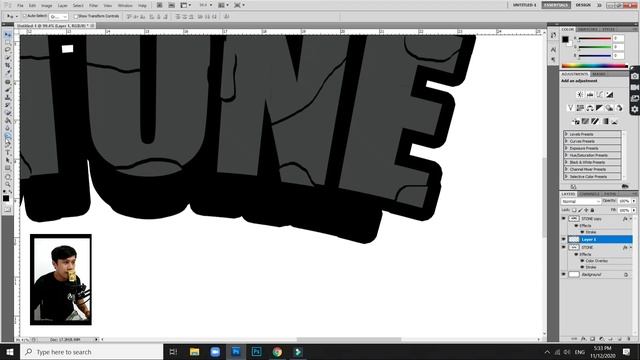
Task: Hide the Background layer
Action: point(564,274)
